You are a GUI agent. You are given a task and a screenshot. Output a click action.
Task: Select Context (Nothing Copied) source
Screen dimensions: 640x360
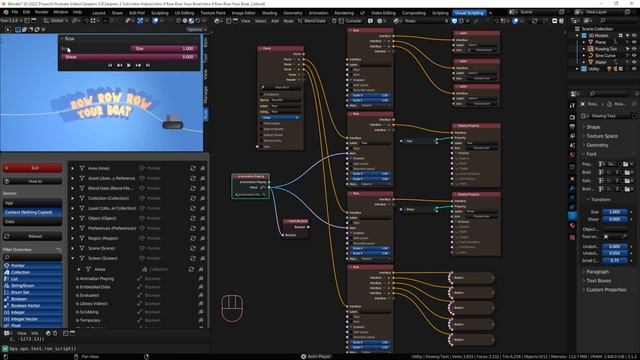(33, 212)
